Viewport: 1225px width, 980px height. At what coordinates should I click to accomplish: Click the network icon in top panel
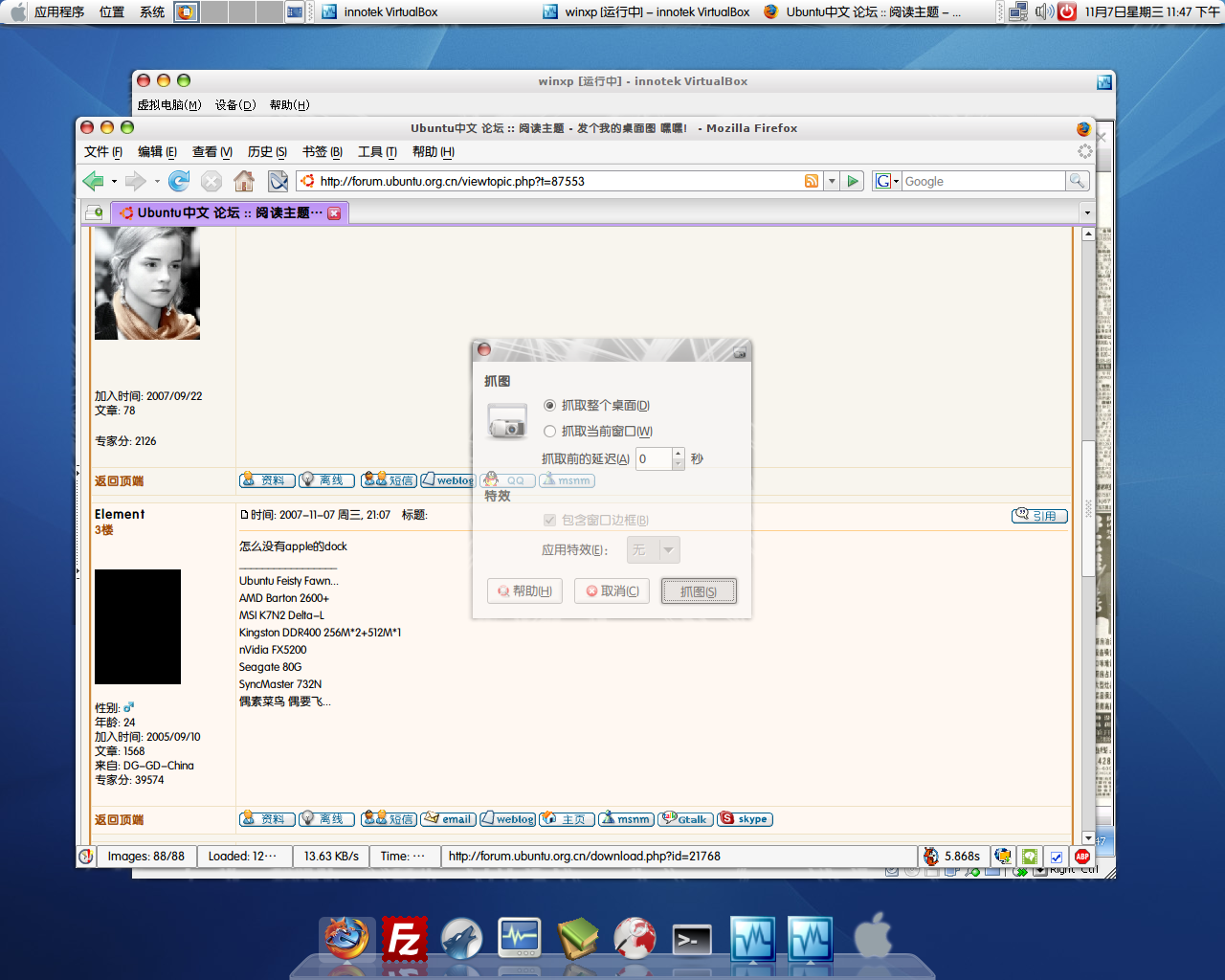point(1018,11)
